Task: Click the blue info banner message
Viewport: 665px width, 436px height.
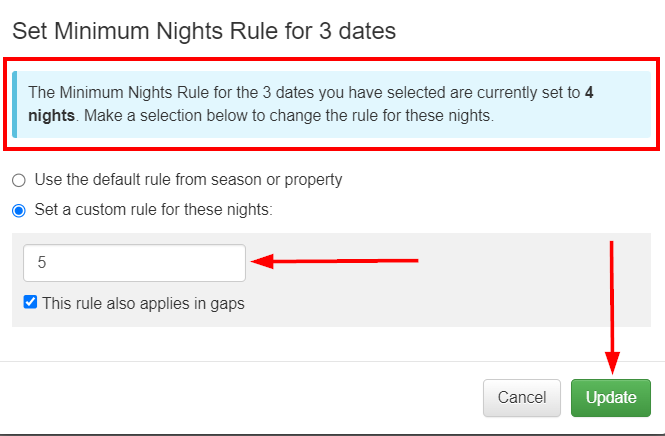Action: 330,104
